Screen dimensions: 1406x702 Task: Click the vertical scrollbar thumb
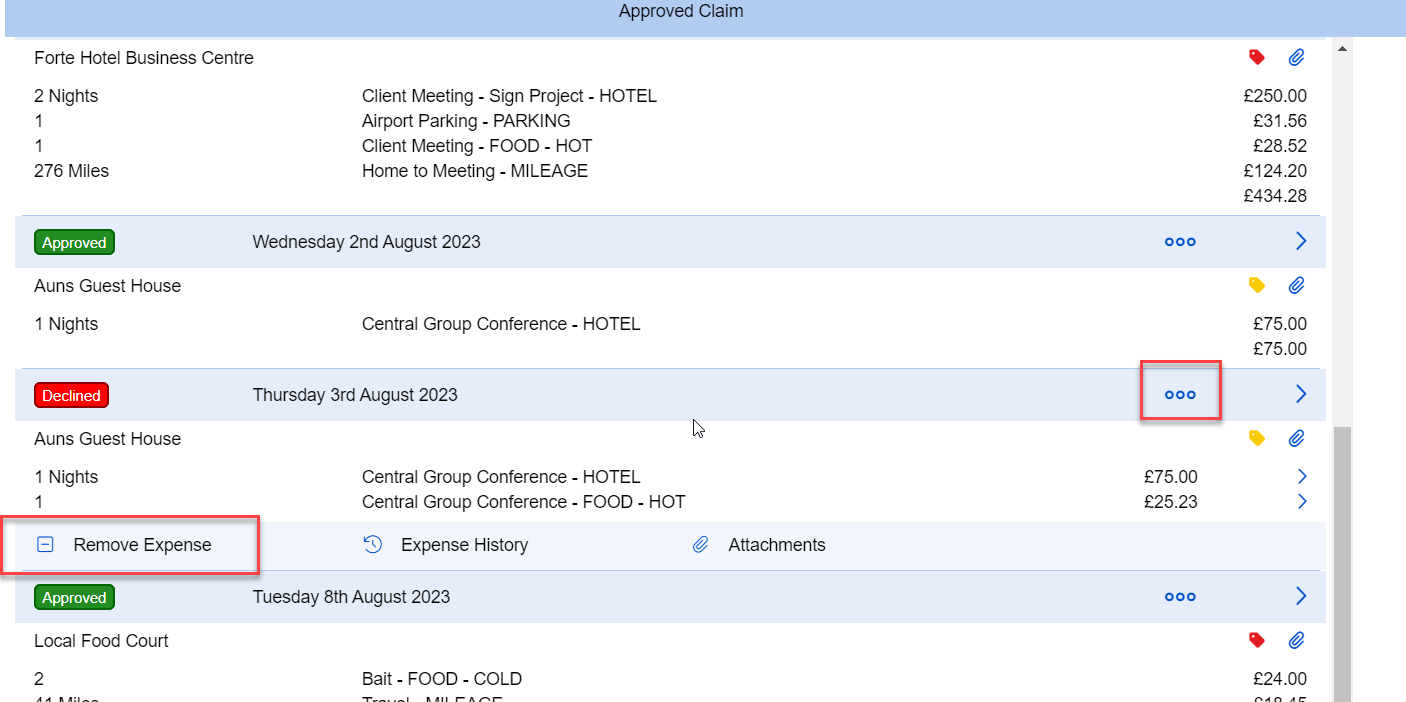point(1342,560)
